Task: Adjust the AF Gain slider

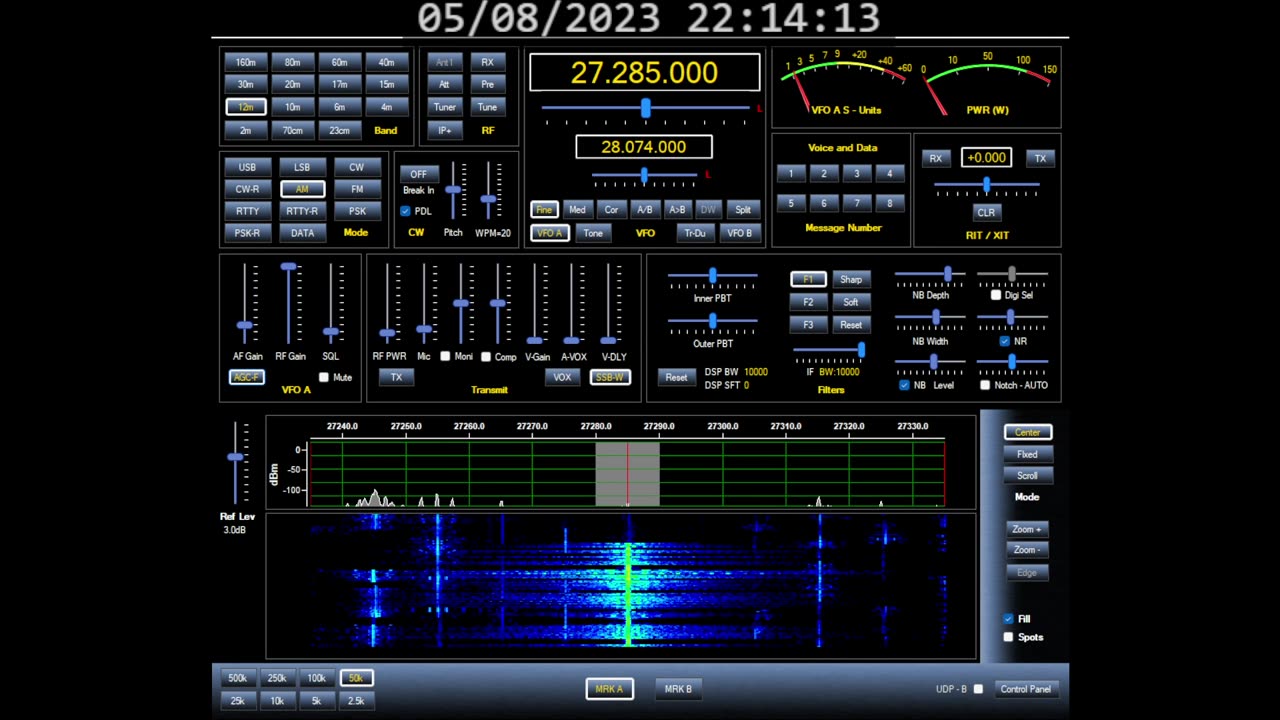Action: coord(244,304)
